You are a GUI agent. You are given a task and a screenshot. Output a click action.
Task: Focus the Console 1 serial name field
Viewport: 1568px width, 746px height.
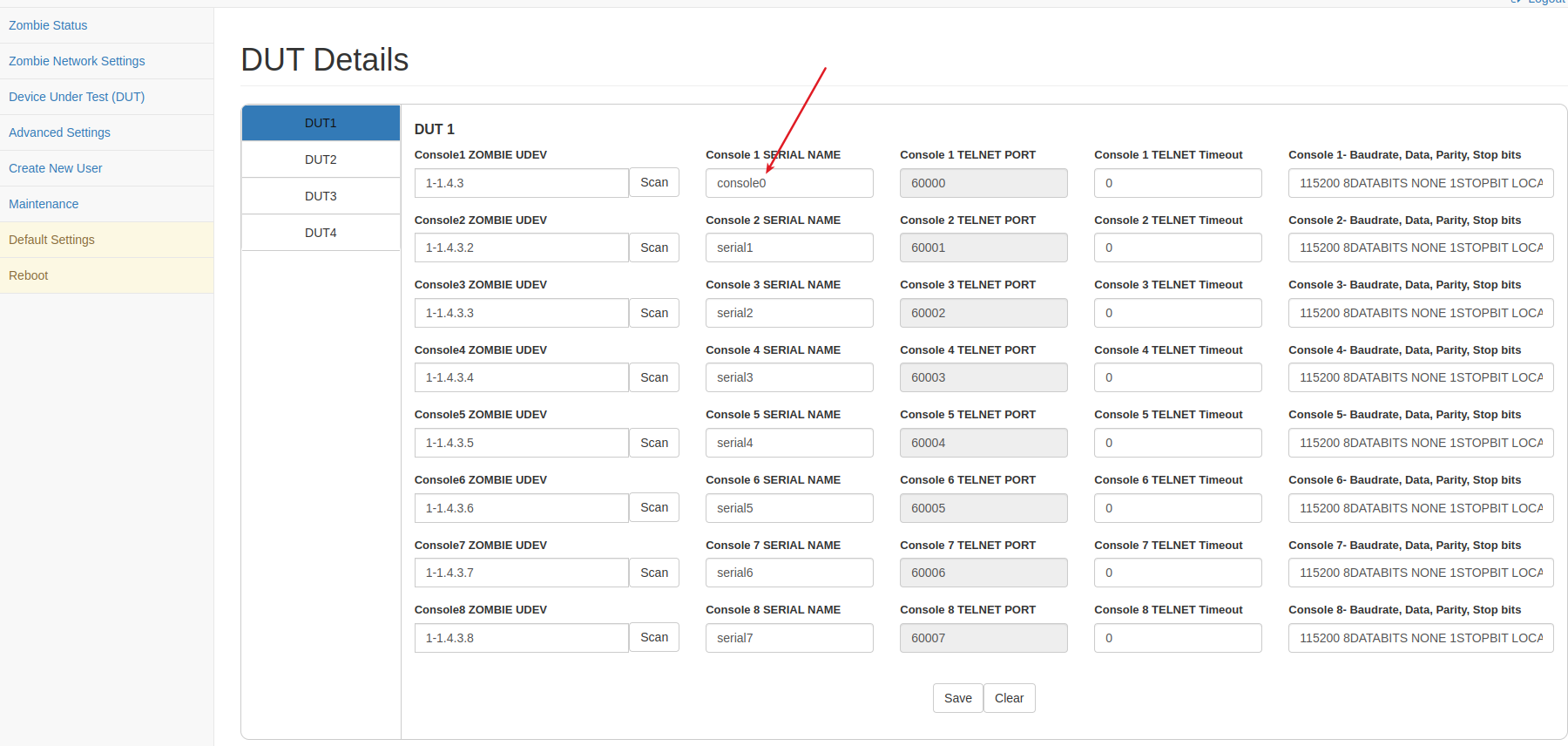tap(789, 183)
